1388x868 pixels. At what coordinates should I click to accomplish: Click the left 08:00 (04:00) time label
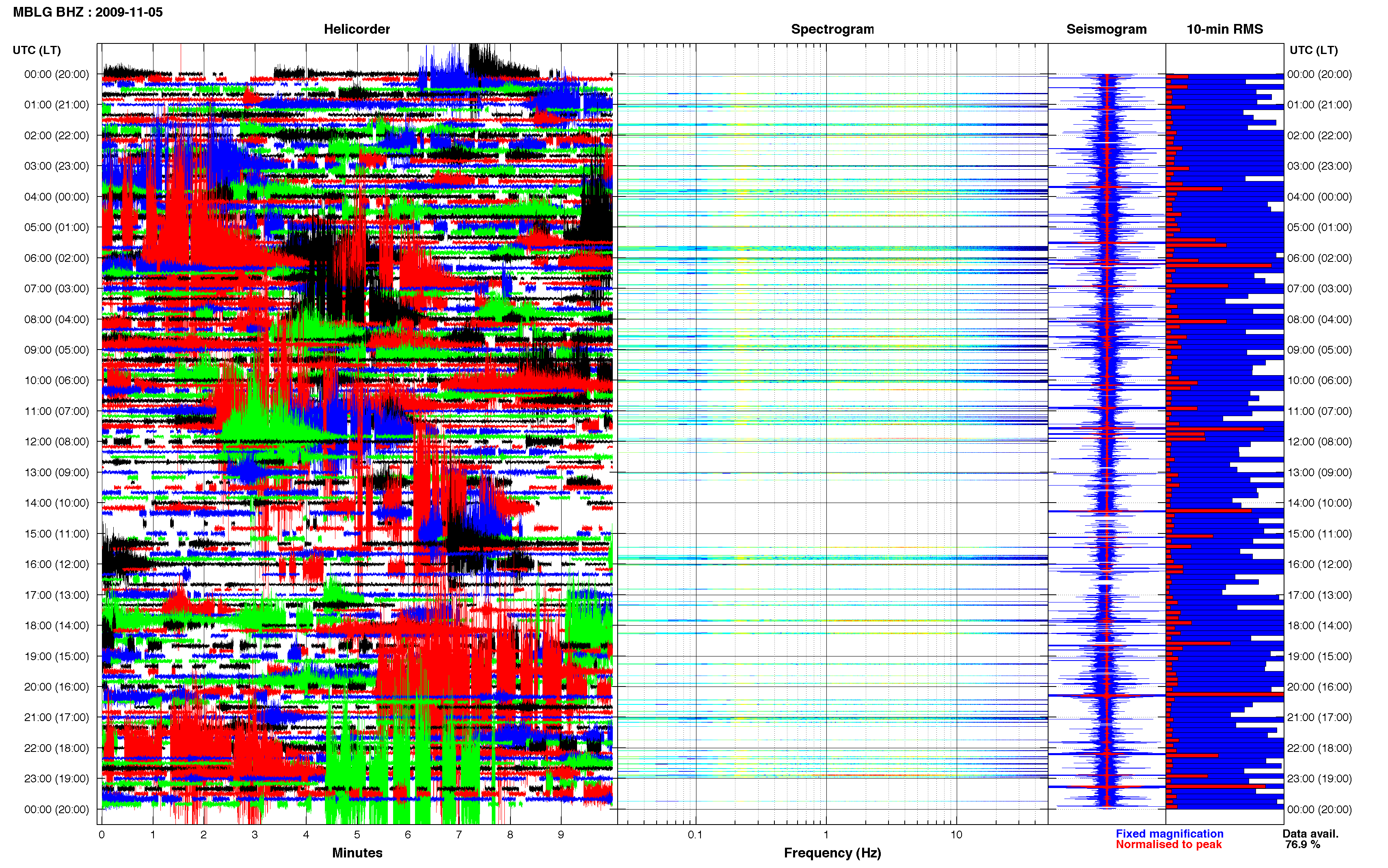pos(56,319)
